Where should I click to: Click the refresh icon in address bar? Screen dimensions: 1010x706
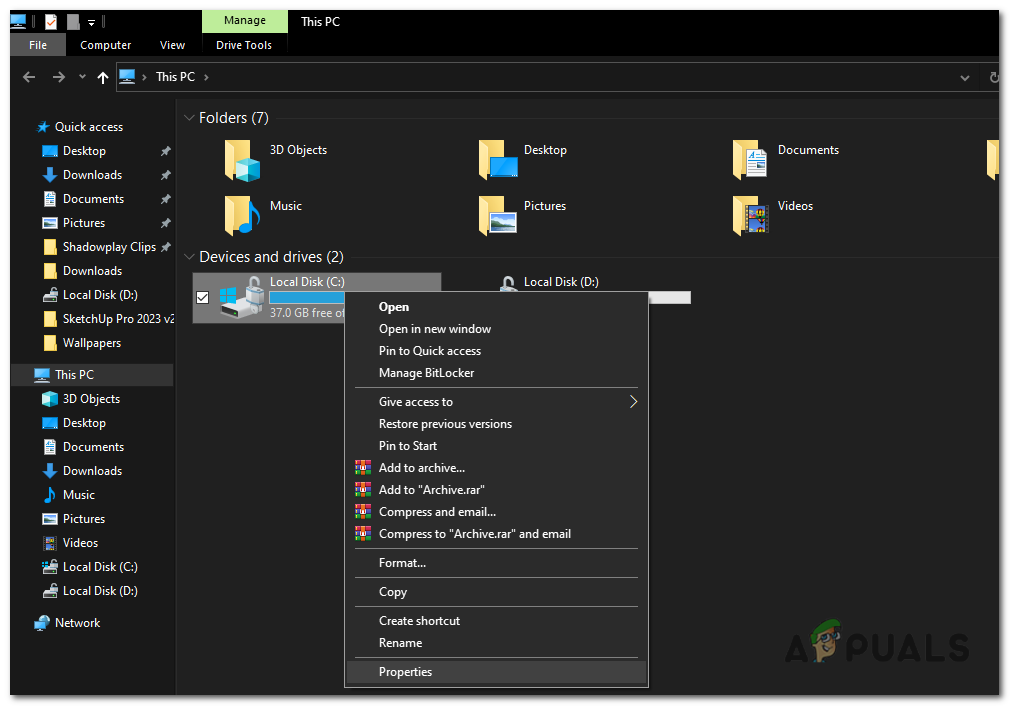(x=992, y=77)
